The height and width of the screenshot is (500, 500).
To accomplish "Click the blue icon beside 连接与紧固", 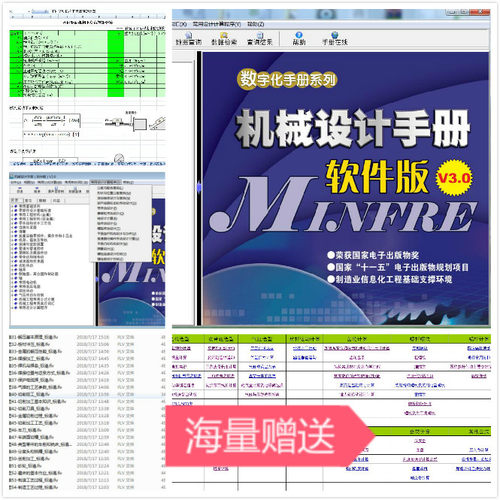I will [16, 227].
